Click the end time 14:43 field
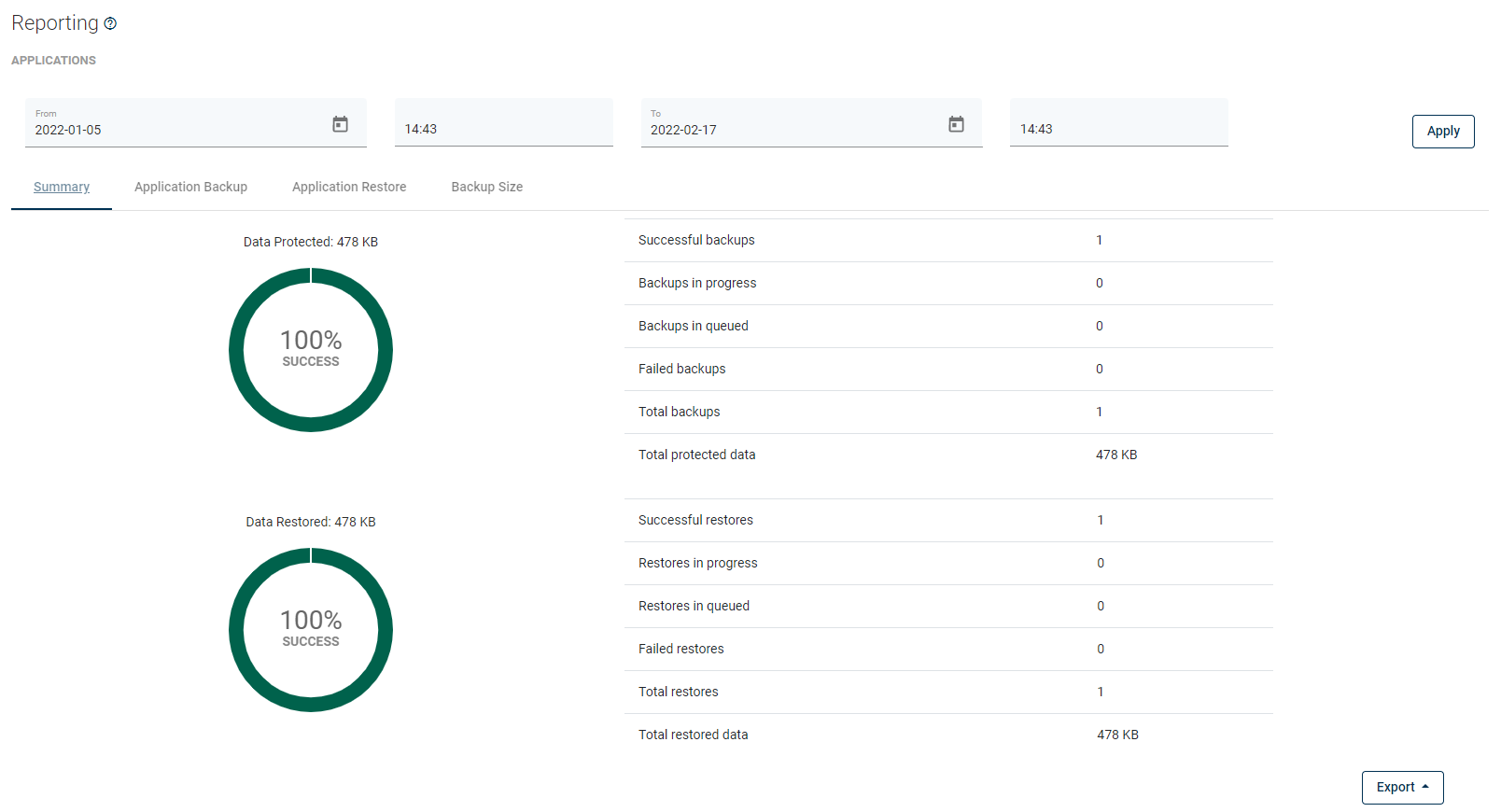This screenshot has height=812, width=1501. pyautogui.click(x=1118, y=129)
